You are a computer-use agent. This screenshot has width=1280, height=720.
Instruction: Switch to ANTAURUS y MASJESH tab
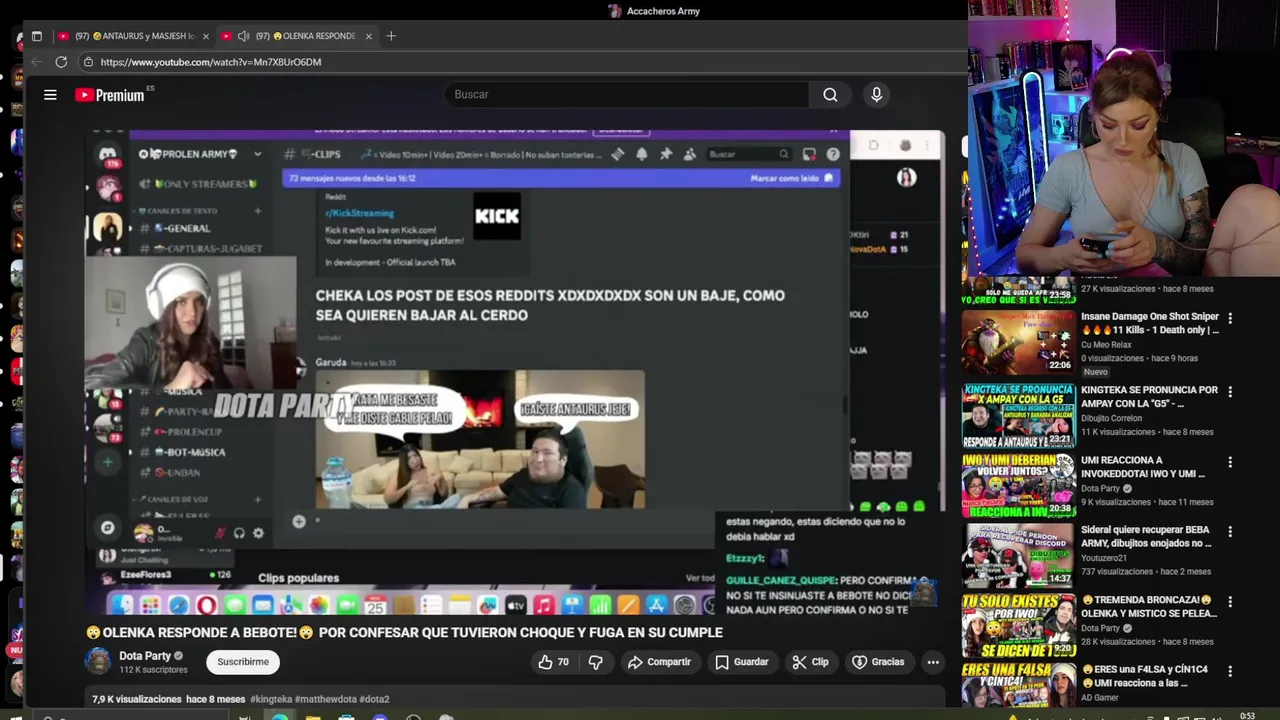(x=135, y=36)
